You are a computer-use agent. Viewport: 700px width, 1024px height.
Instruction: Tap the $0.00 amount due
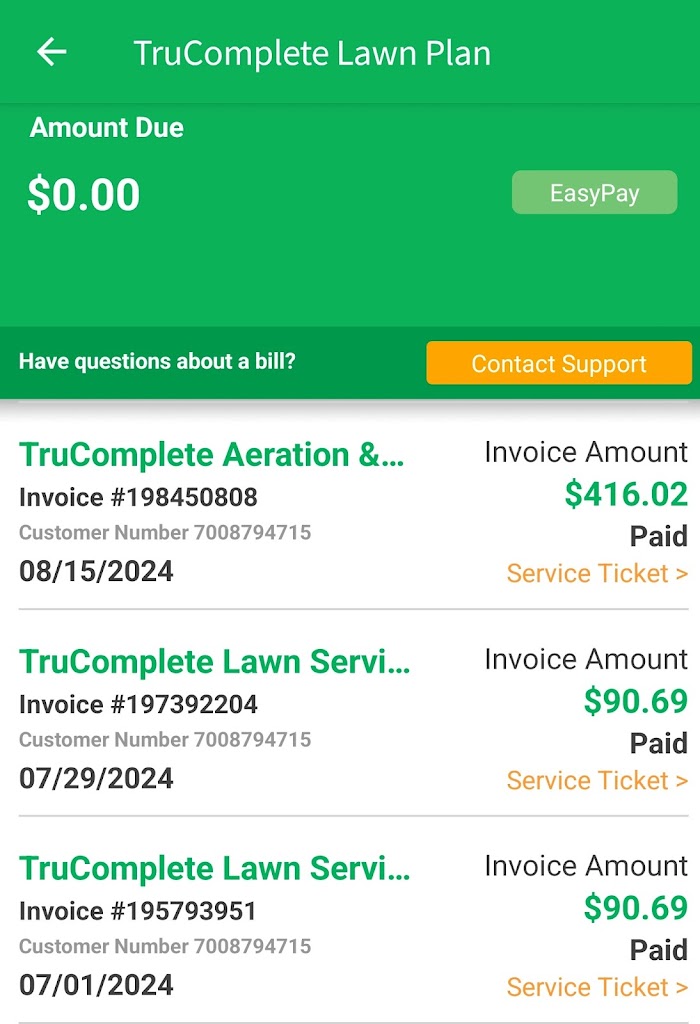coord(84,195)
